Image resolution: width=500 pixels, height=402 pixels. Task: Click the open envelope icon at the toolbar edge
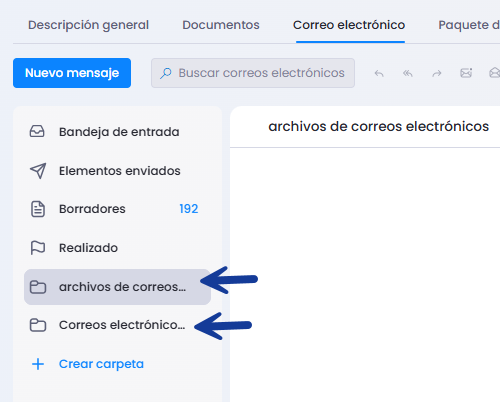point(495,73)
